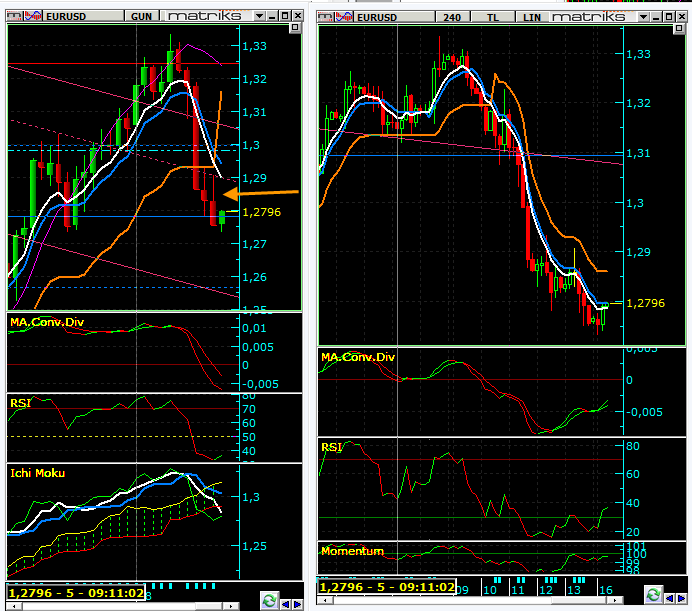Click the TL currency field on right chart
The height and width of the screenshot is (611, 692).
494,17
